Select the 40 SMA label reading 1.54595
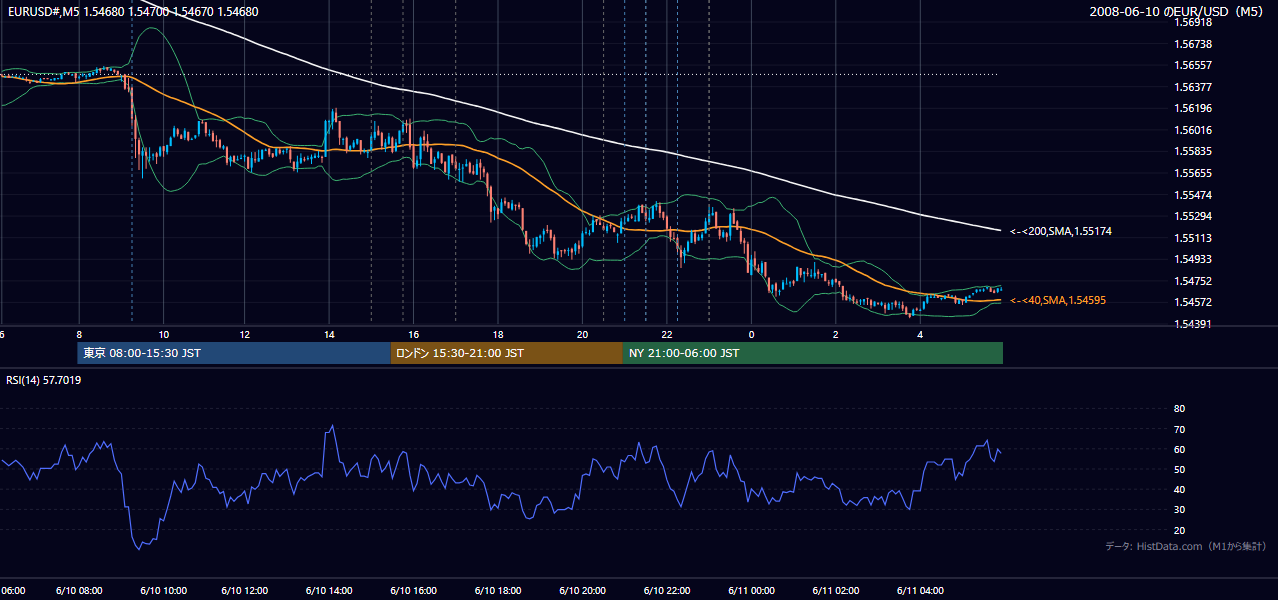The image size is (1278, 600). (1058, 300)
